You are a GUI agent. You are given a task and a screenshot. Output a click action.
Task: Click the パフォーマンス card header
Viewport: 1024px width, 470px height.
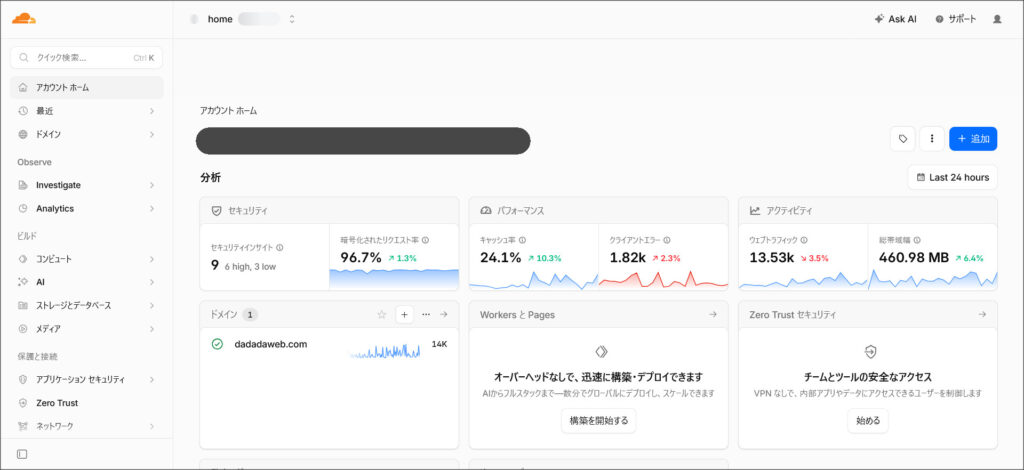(x=598, y=211)
